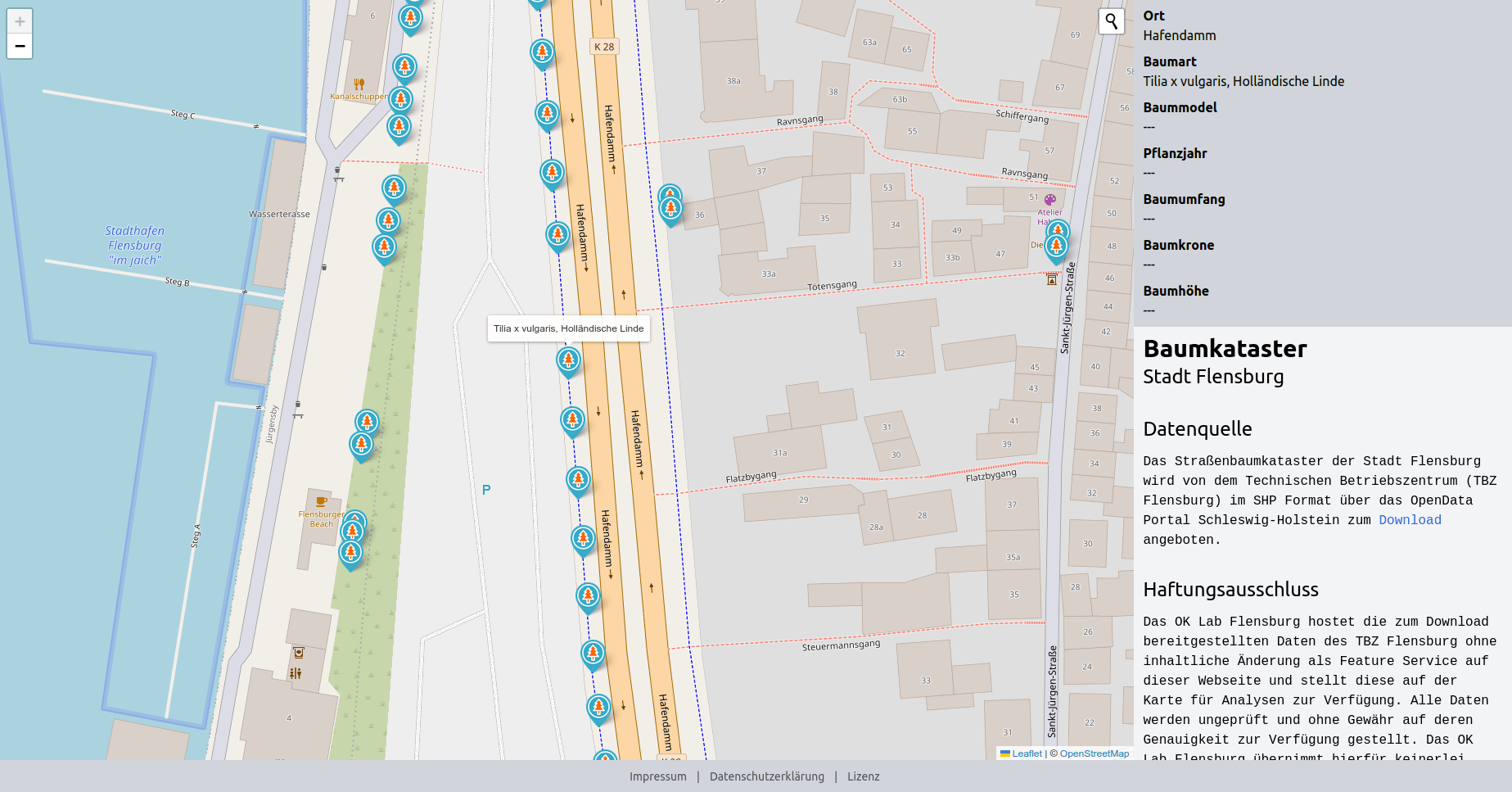Viewport: 1512px width, 792px height.
Task: Open the Impressum page
Action: point(657,776)
